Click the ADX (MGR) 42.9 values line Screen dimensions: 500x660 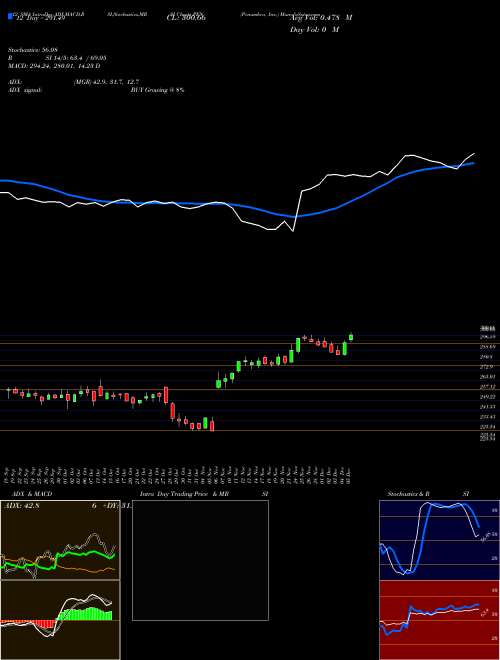pyautogui.click(x=74, y=82)
